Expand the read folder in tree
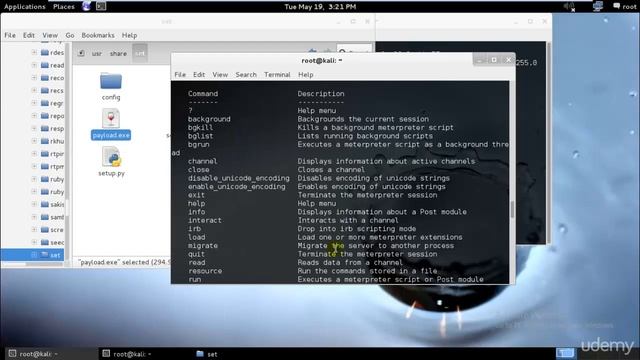This screenshot has width=640, height=360. point(34,65)
